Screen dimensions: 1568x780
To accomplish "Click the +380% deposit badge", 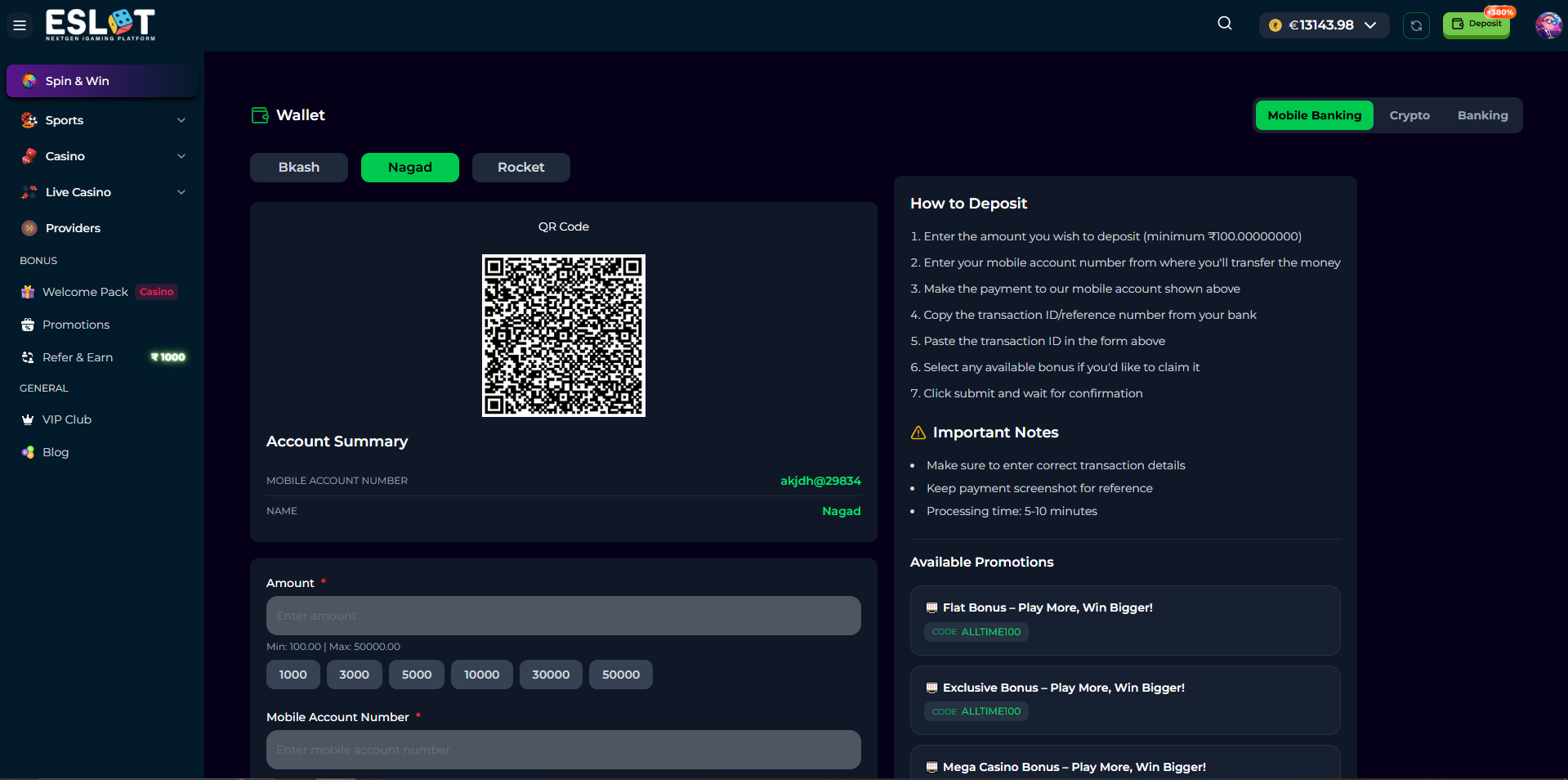I will click(x=1500, y=12).
